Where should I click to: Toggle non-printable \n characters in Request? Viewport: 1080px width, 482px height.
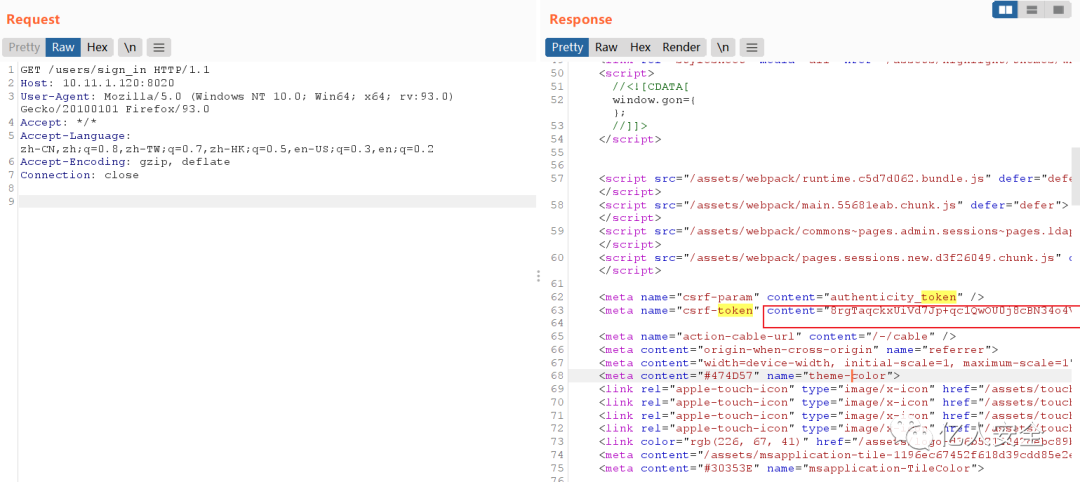129,48
